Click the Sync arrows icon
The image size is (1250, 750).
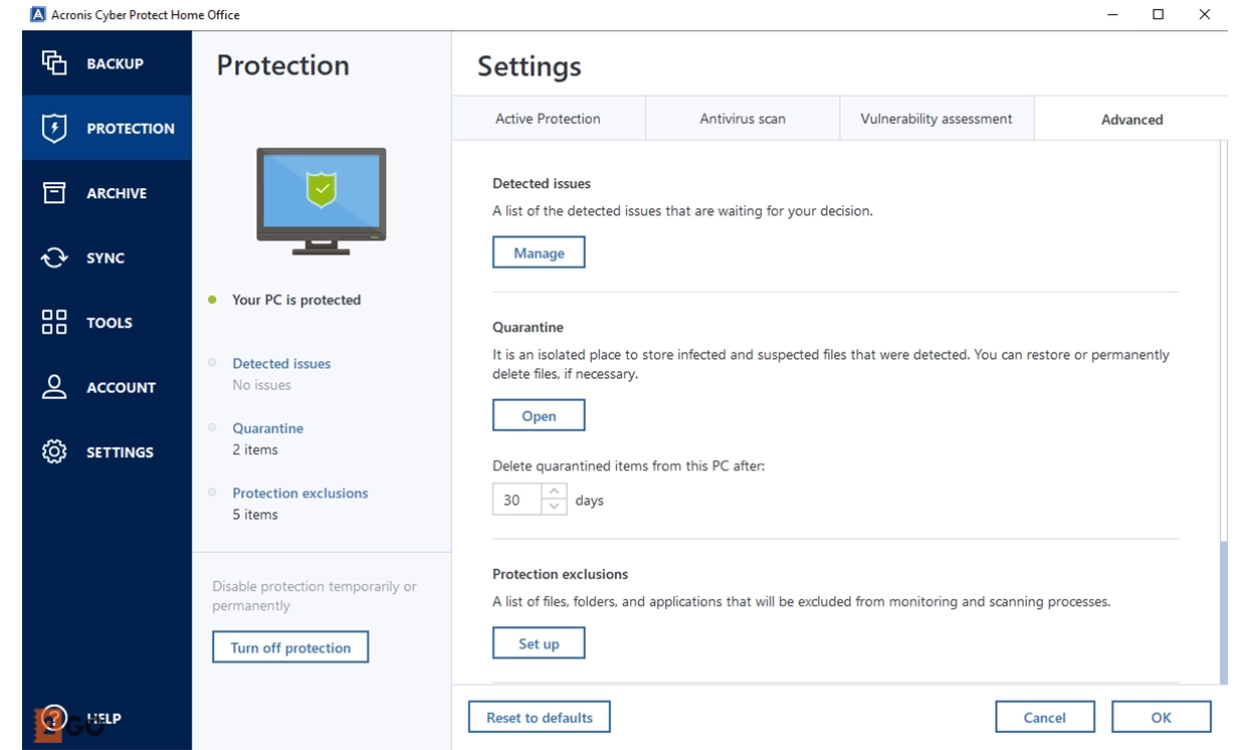coord(54,258)
